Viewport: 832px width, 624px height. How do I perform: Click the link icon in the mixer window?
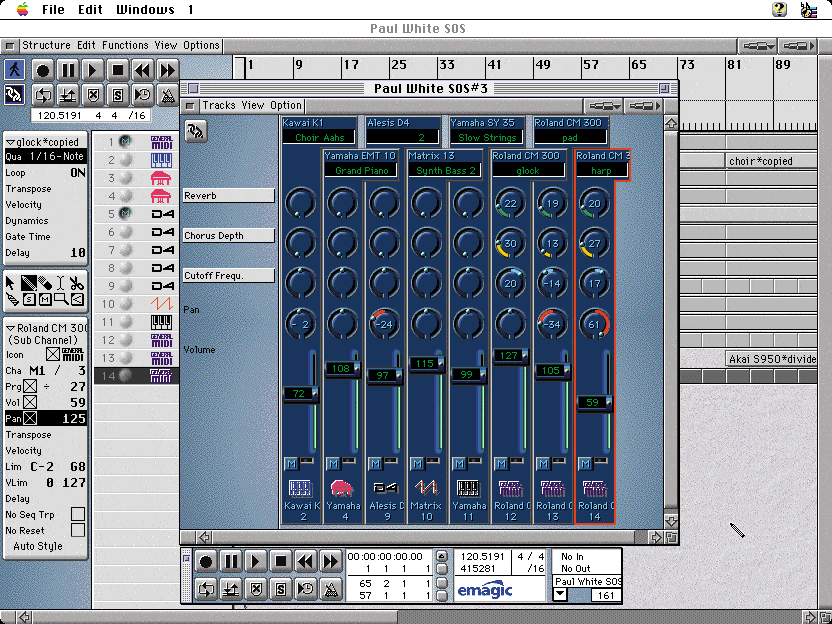click(x=196, y=131)
